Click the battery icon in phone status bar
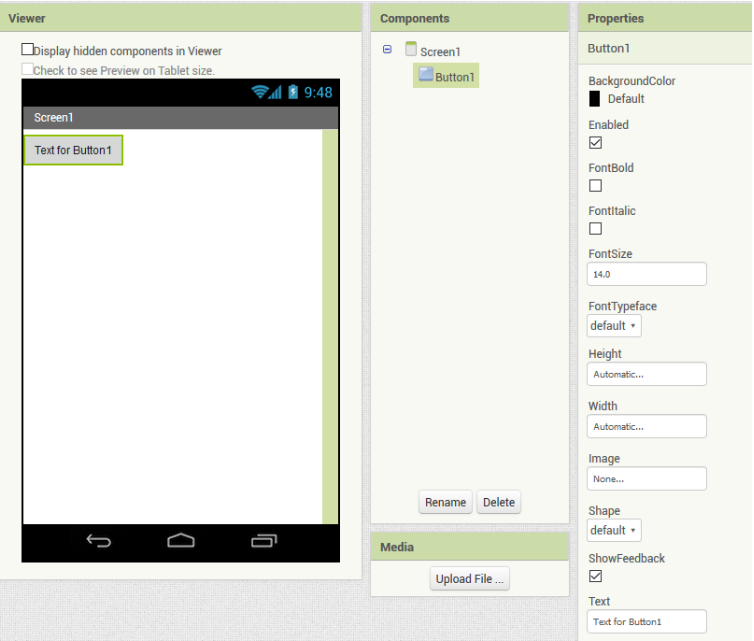754x641 pixels. click(293, 92)
